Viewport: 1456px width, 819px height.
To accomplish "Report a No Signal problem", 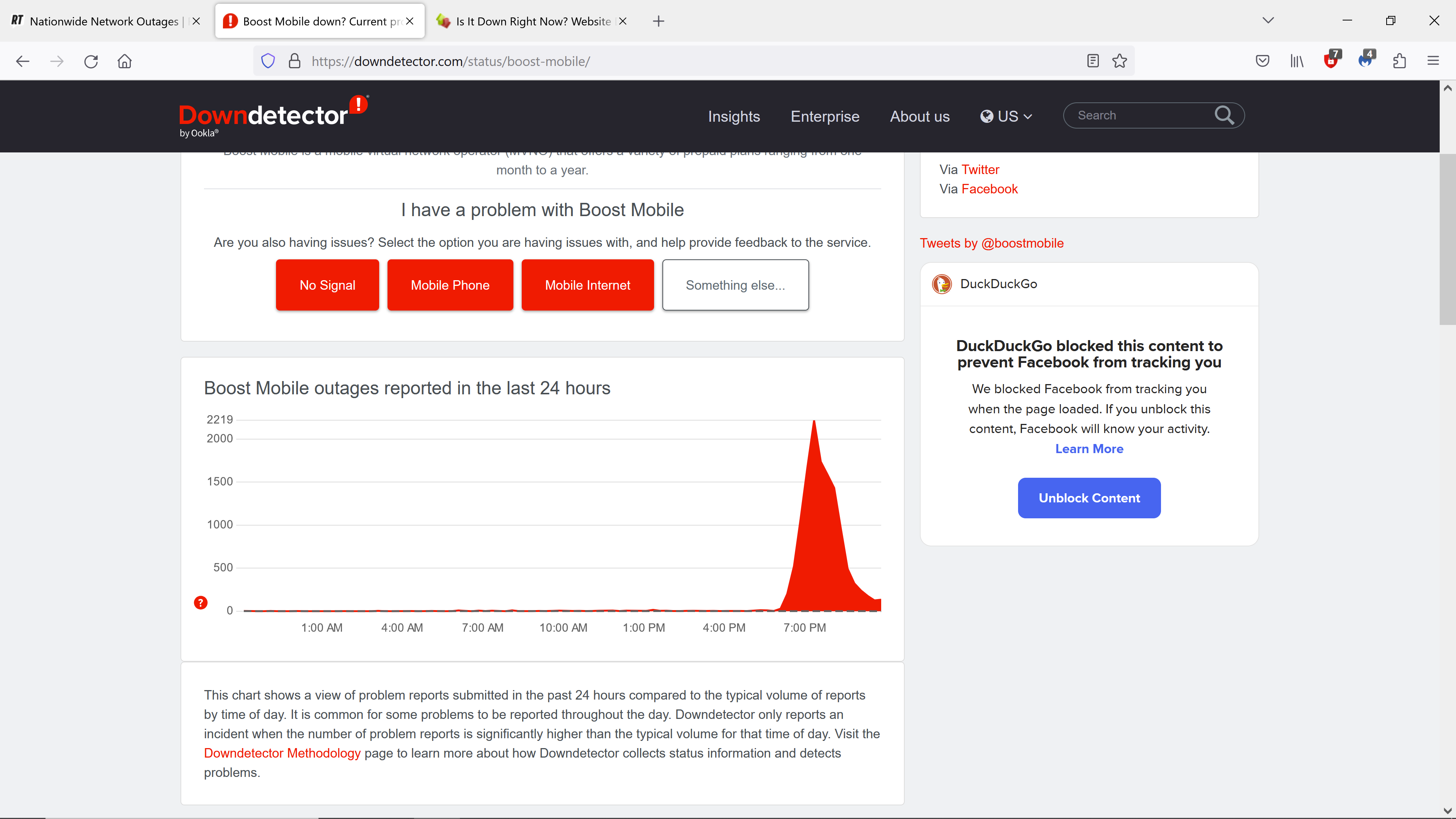I will (x=327, y=285).
